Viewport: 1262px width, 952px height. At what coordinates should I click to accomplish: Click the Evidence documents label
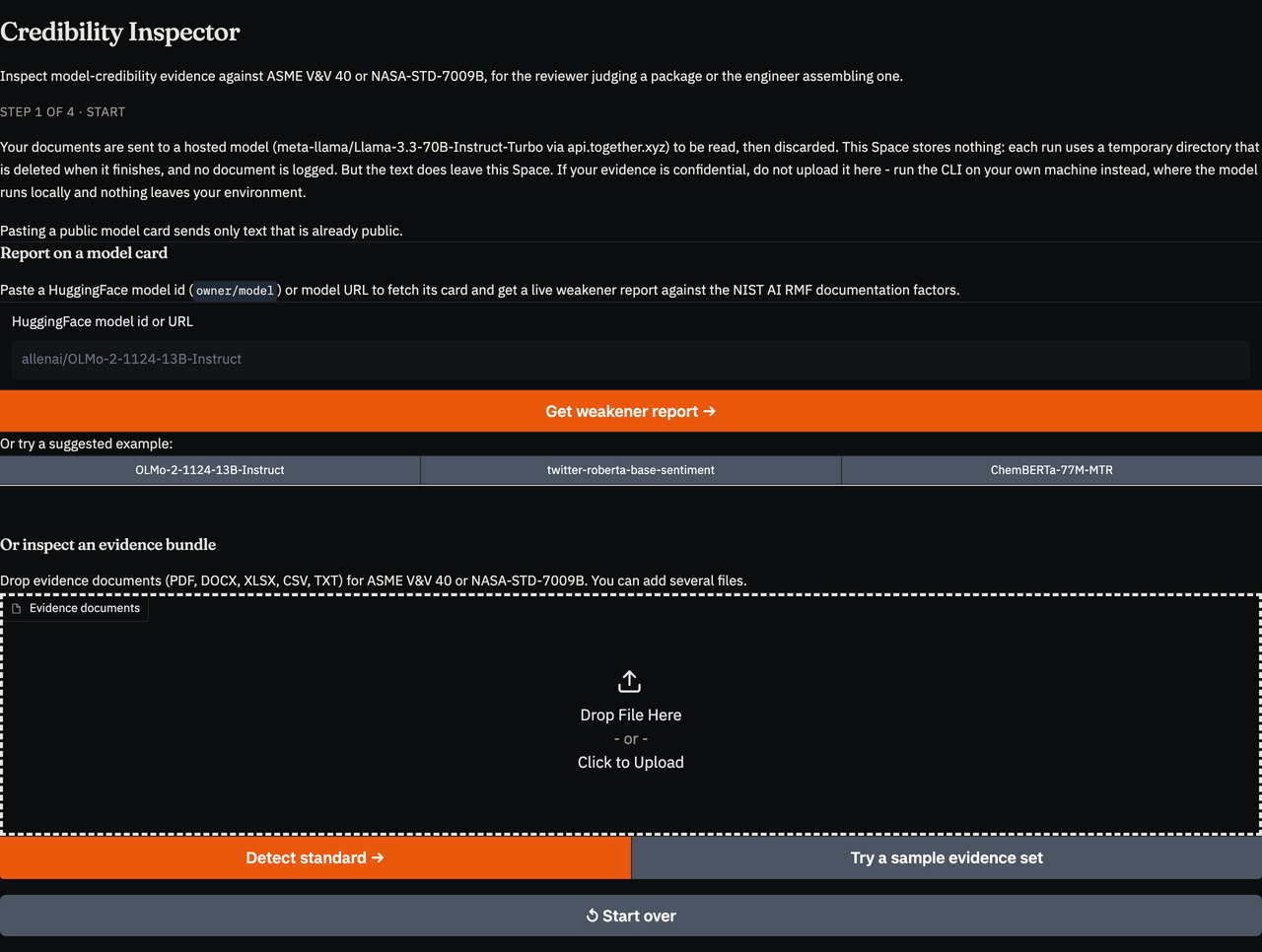pyautogui.click(x=85, y=608)
